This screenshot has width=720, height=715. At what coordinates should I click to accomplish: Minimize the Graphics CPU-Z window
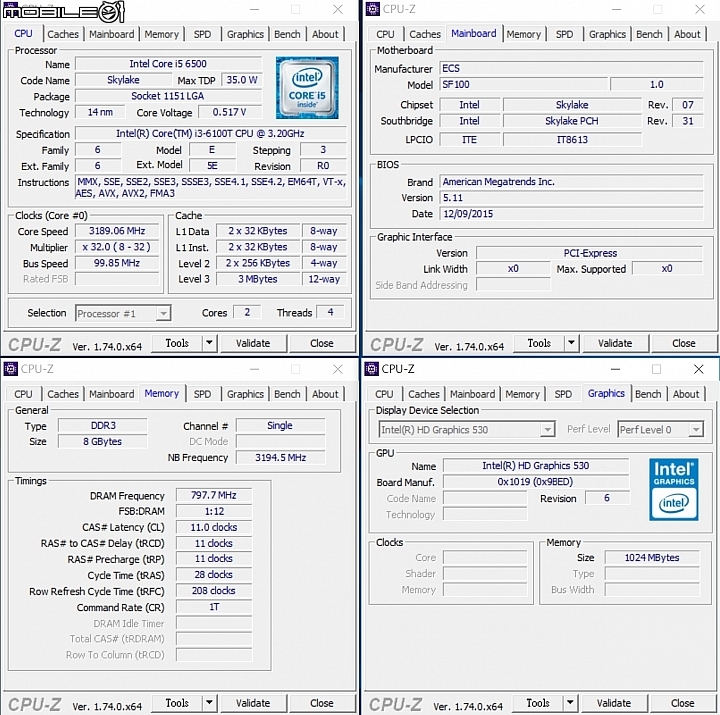[615, 369]
